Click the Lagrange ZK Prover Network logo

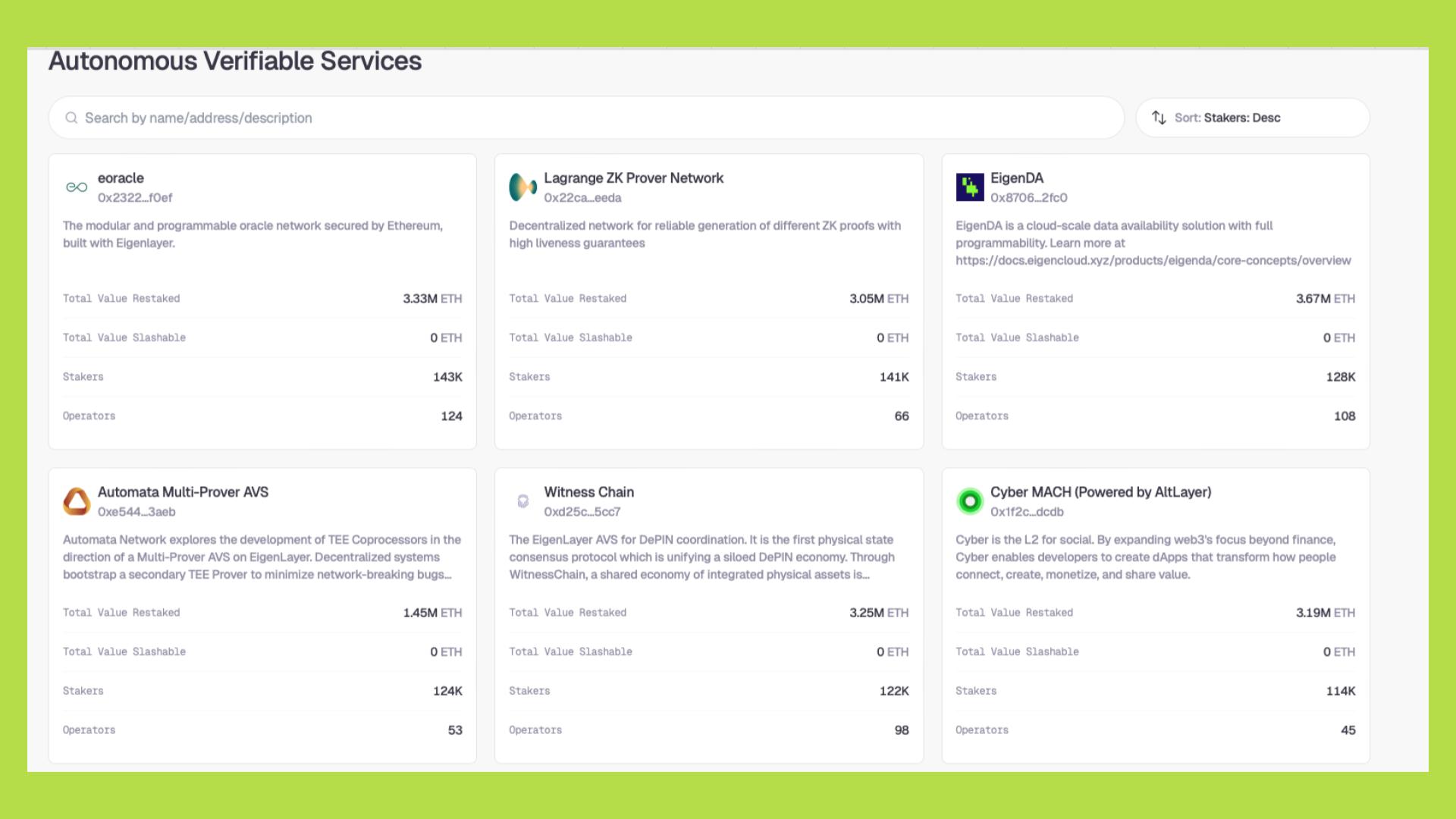pyautogui.click(x=522, y=187)
